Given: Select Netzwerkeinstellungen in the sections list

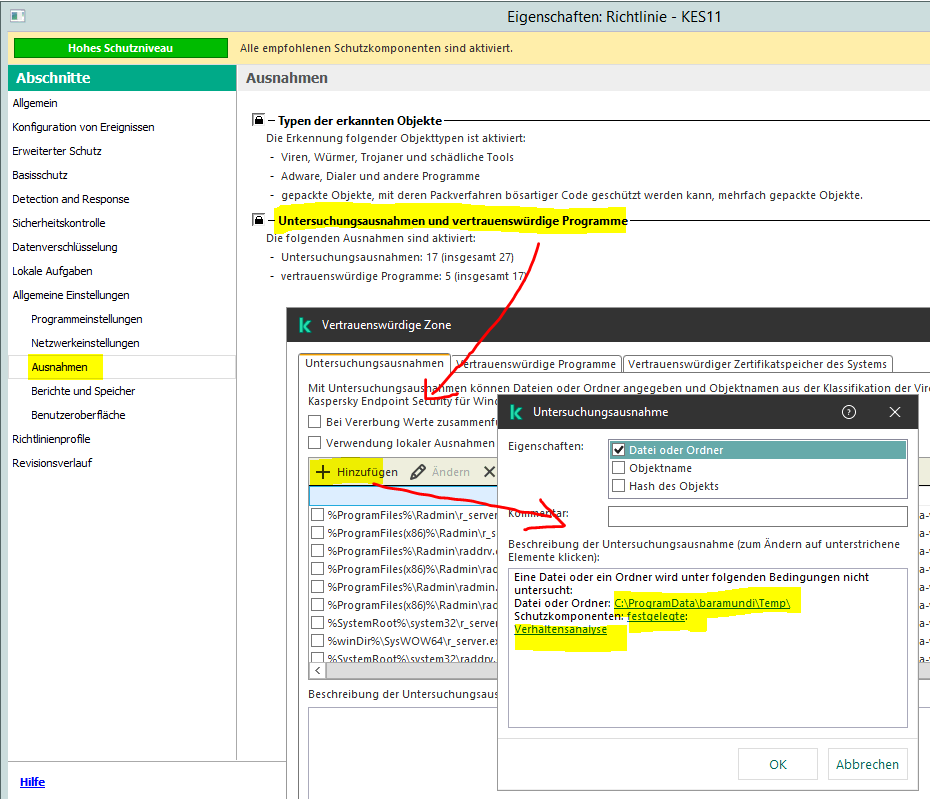Looking at the screenshot, I should click(x=85, y=343).
